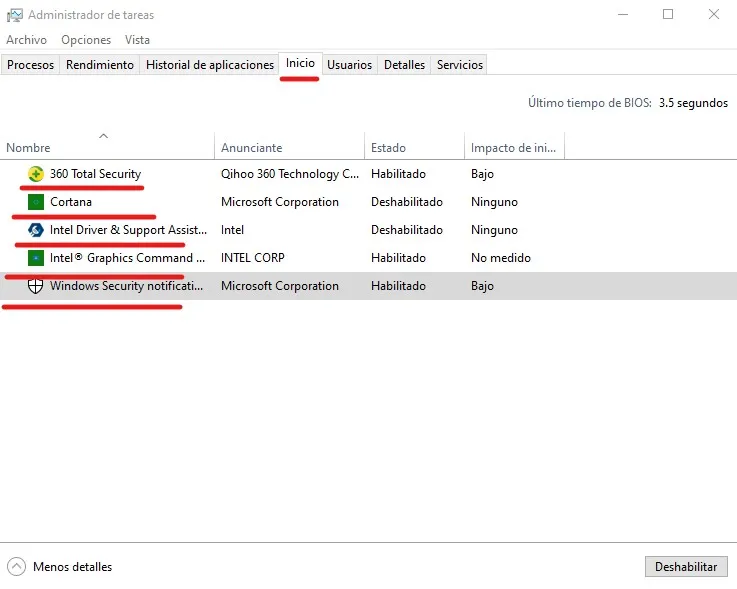Click the Task Manager title bar icon

(15, 16)
